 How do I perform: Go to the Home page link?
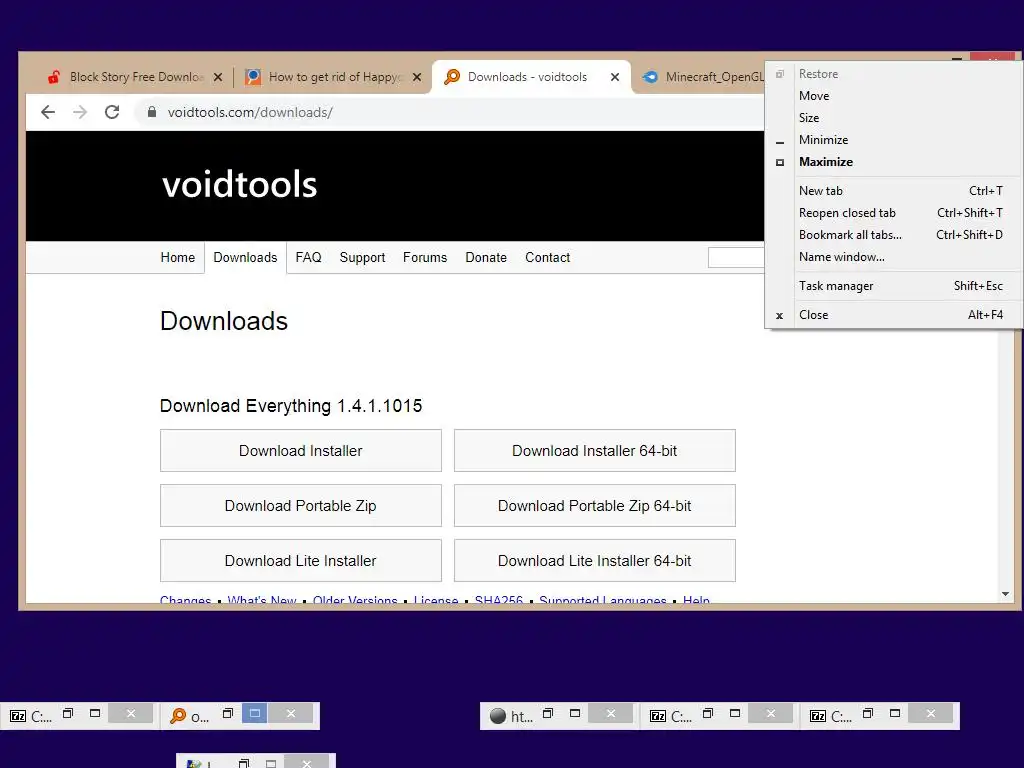click(x=178, y=257)
